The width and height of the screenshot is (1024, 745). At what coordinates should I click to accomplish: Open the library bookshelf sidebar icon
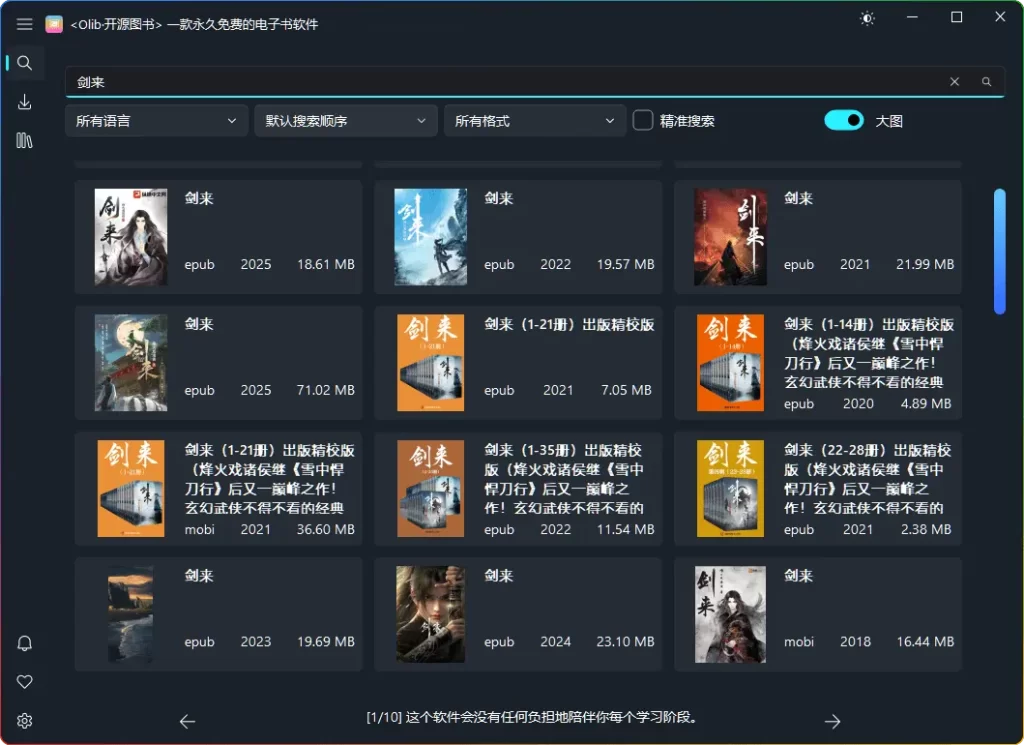[x=25, y=140]
